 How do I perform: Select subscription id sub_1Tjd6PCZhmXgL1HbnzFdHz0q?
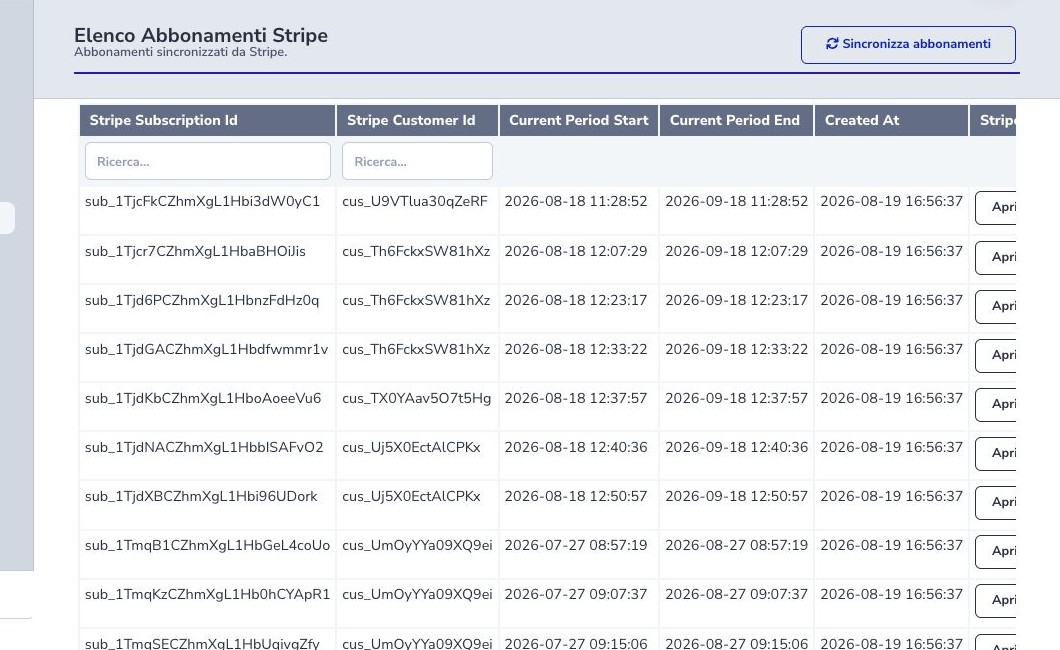[202, 301]
